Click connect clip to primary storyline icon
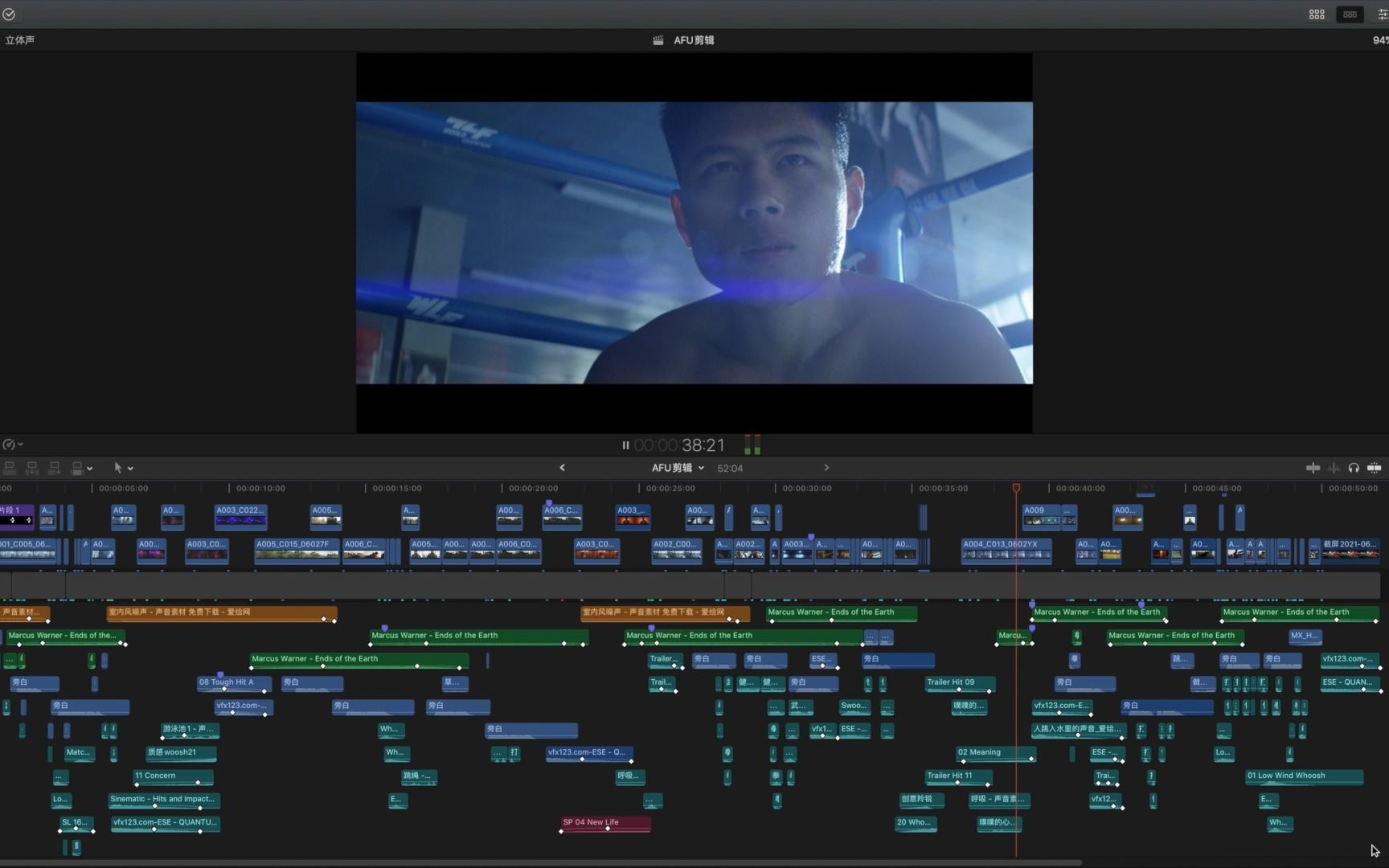Image resolution: width=1389 pixels, height=868 pixels. tap(10, 468)
